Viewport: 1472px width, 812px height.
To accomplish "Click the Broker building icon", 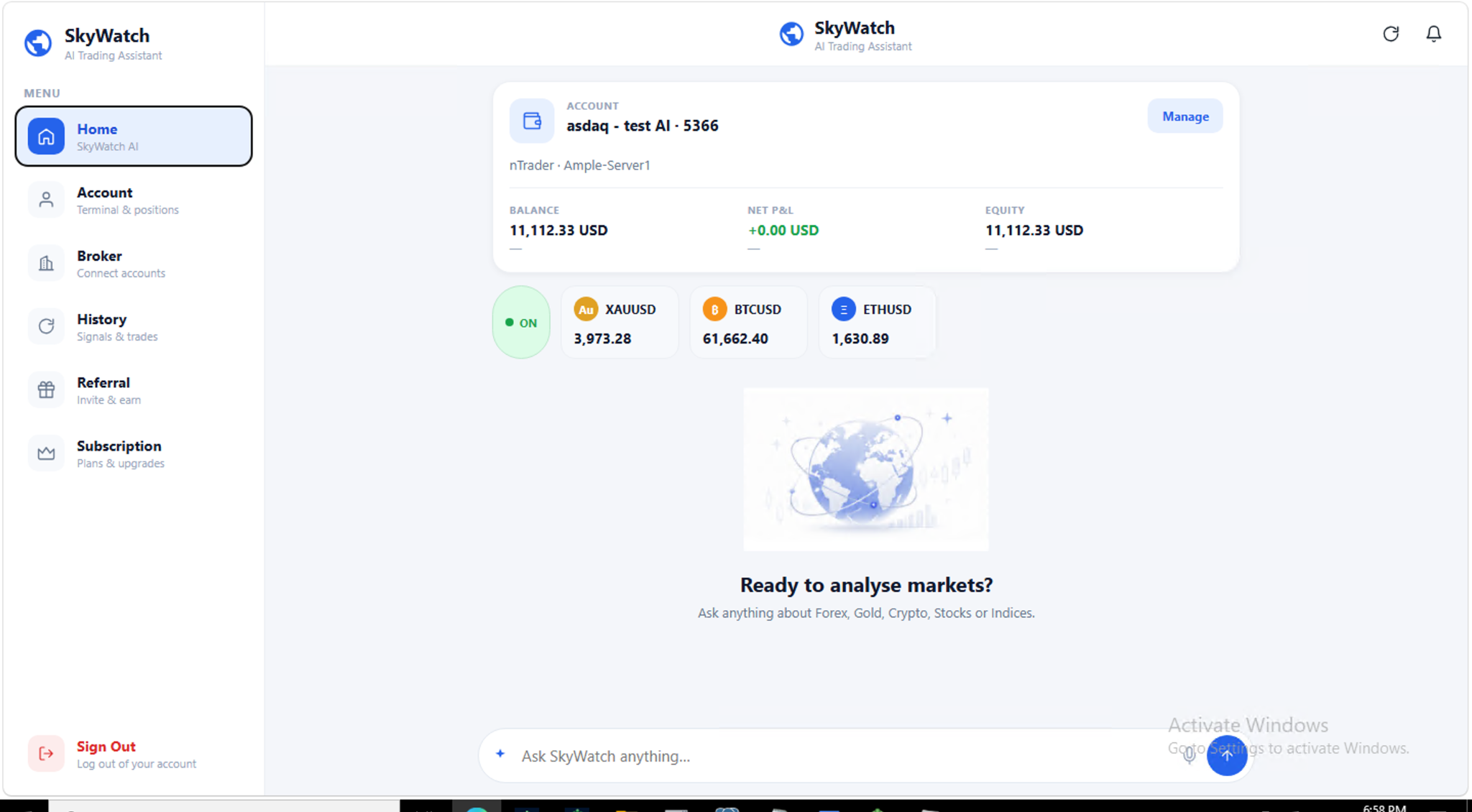I will click(46, 263).
